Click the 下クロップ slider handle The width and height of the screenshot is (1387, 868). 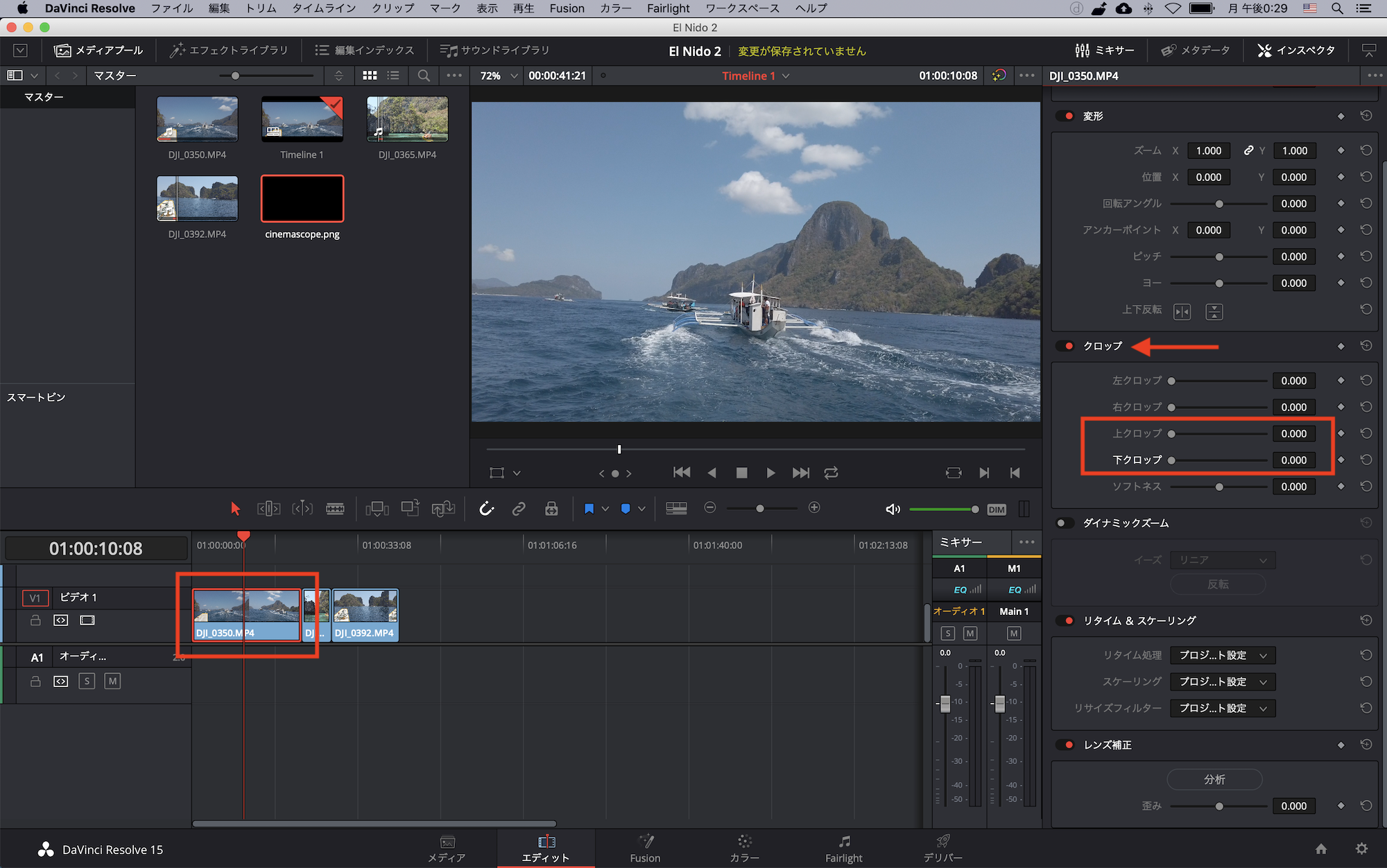[x=1171, y=460]
